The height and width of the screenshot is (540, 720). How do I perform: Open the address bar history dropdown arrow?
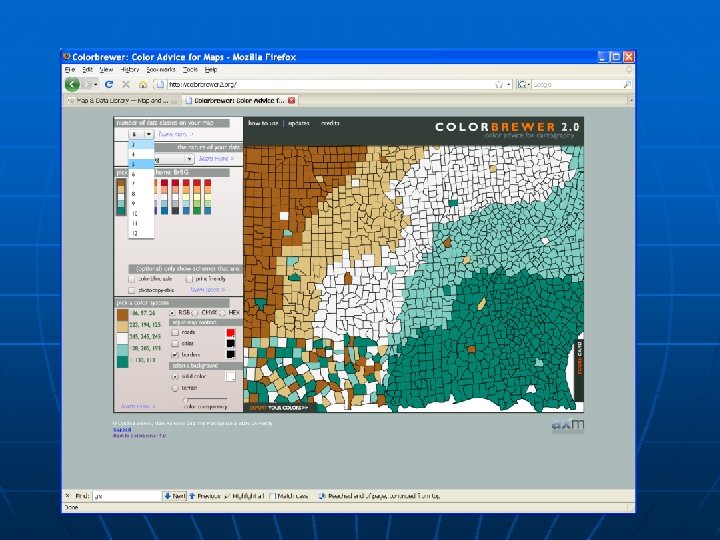click(x=509, y=84)
